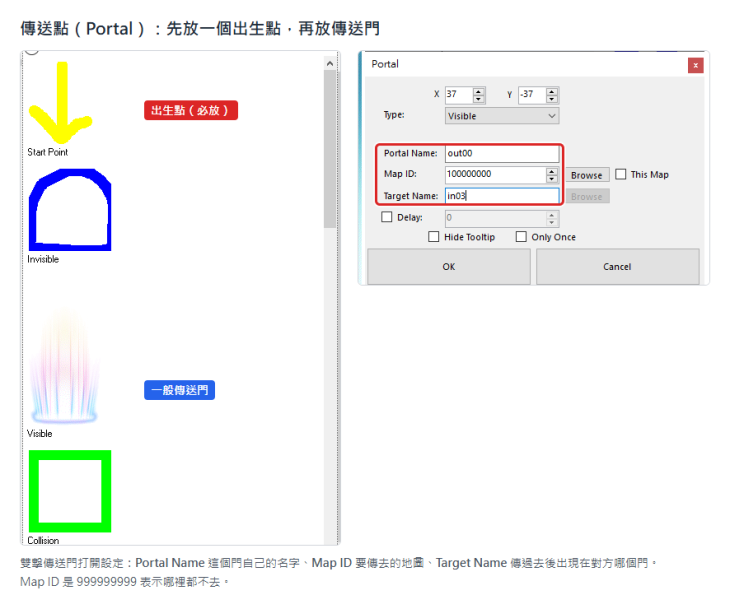Click the Browse button beside Map ID

click(587, 175)
